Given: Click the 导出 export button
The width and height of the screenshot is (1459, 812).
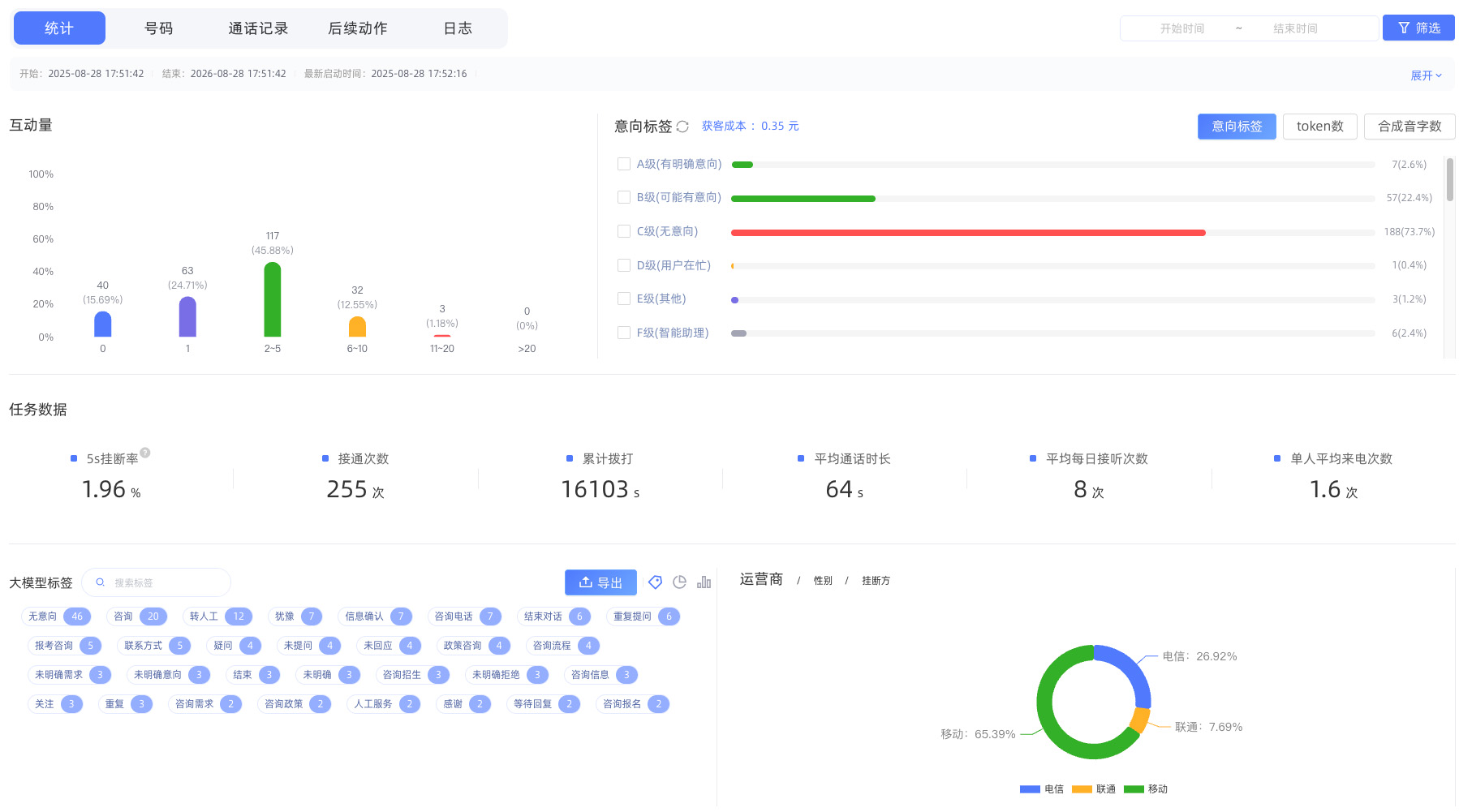Looking at the screenshot, I should tap(600, 582).
